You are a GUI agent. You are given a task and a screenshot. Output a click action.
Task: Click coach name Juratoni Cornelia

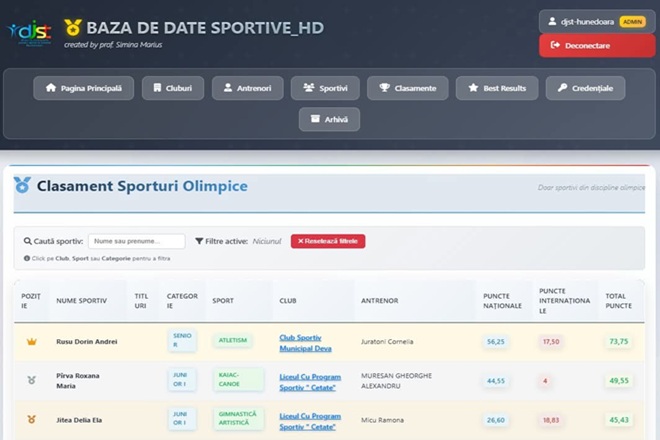387,341
